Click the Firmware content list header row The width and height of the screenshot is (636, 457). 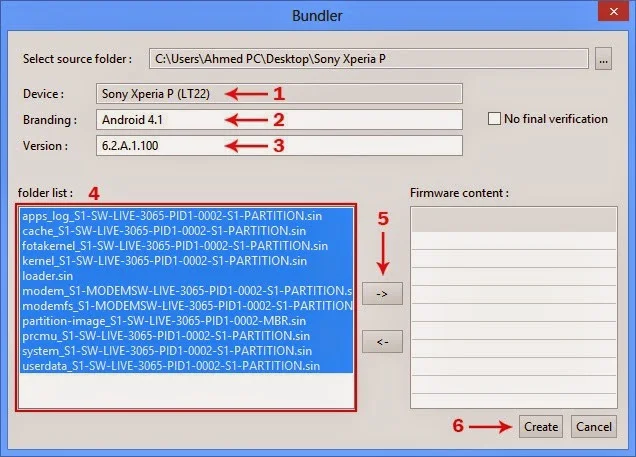coord(514,220)
